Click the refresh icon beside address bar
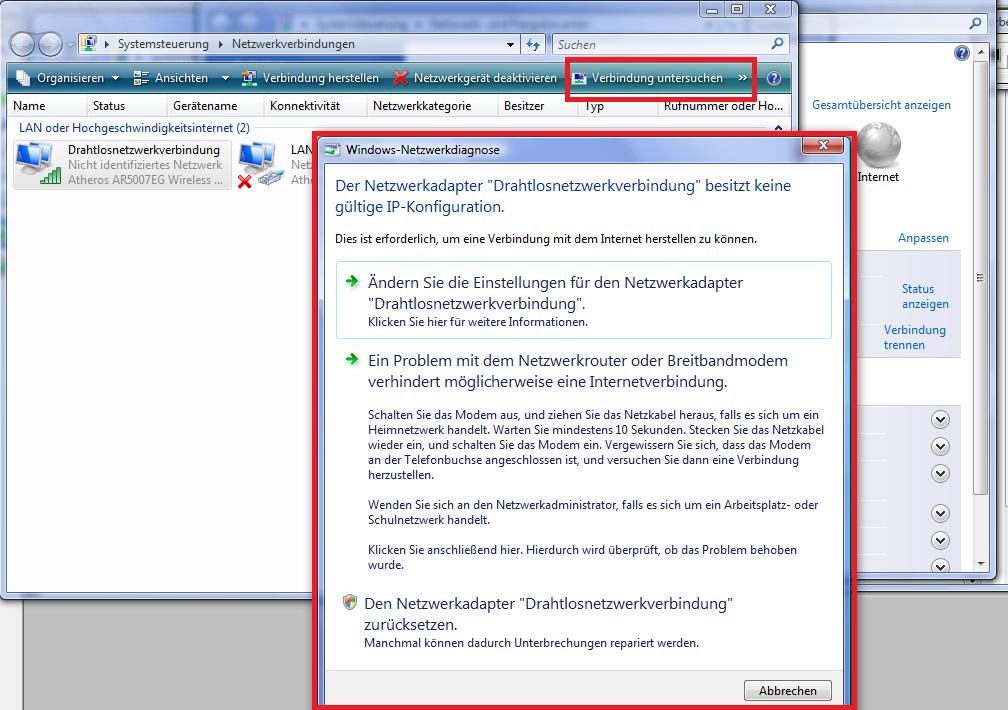The width and height of the screenshot is (1008, 710). (533, 44)
